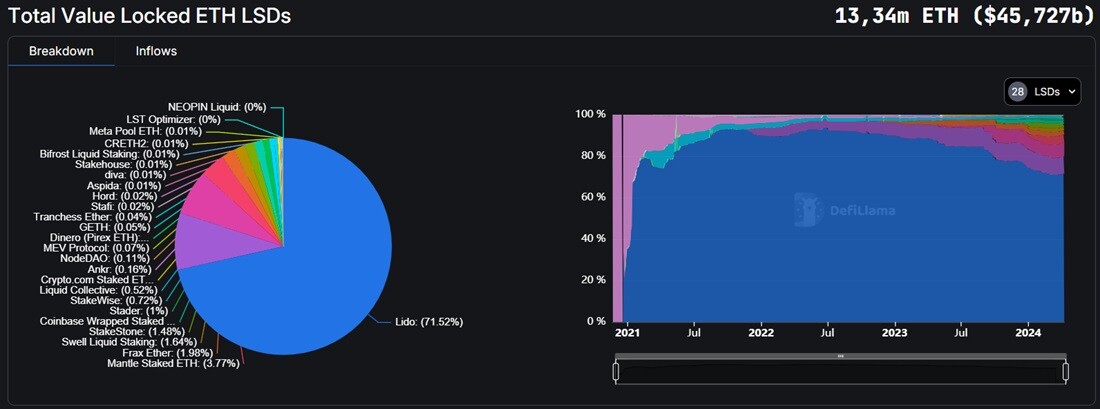Image resolution: width=1100 pixels, height=409 pixels.
Task: Open the Inflows tab
Action: (x=156, y=51)
